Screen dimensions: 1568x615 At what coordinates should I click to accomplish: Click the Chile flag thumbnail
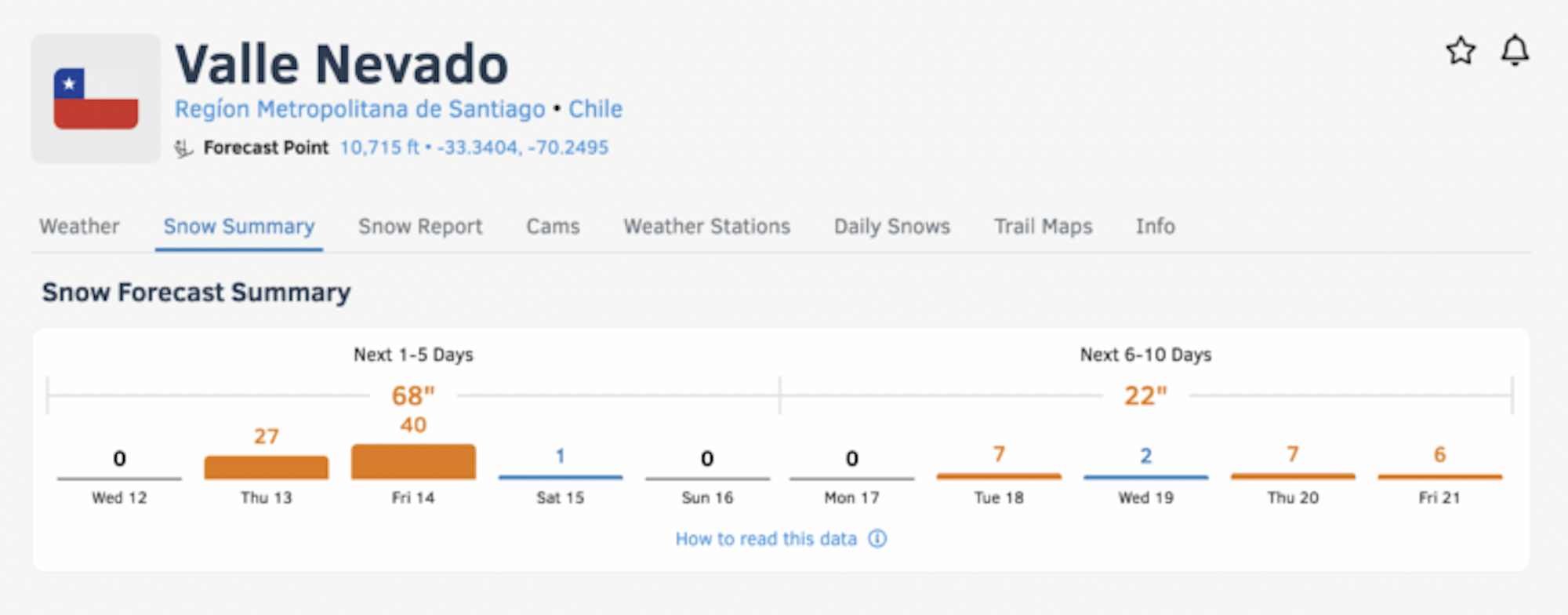(x=96, y=99)
